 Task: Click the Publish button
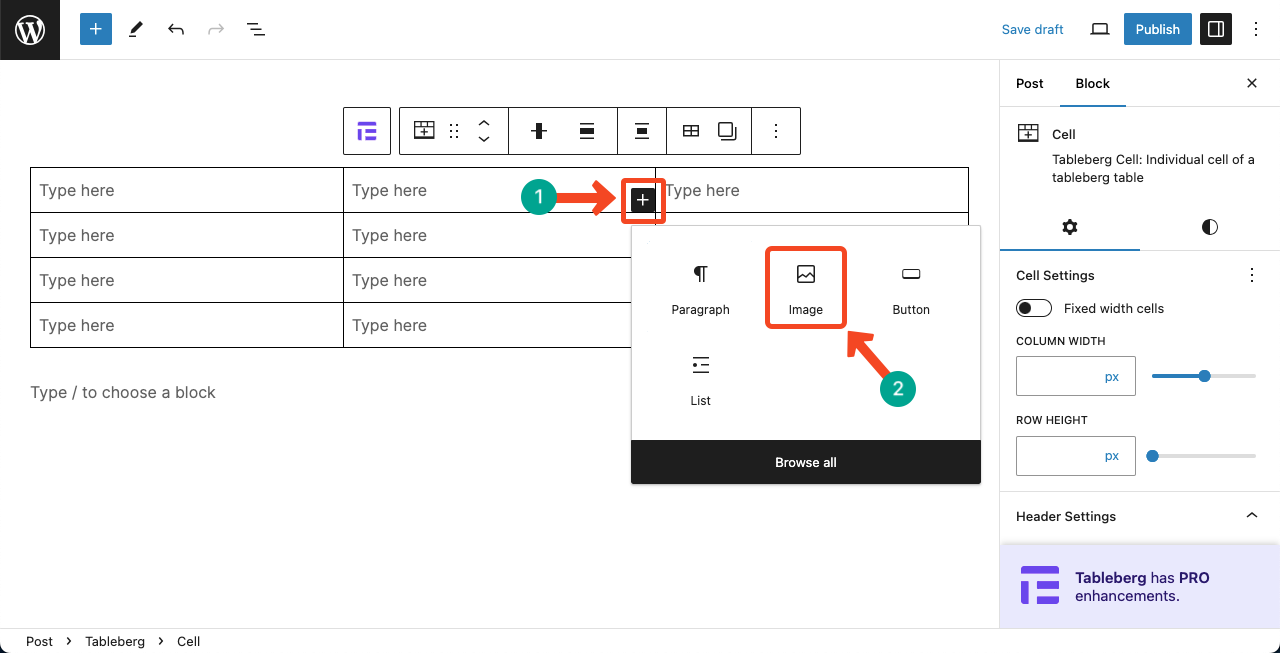[x=1158, y=30]
